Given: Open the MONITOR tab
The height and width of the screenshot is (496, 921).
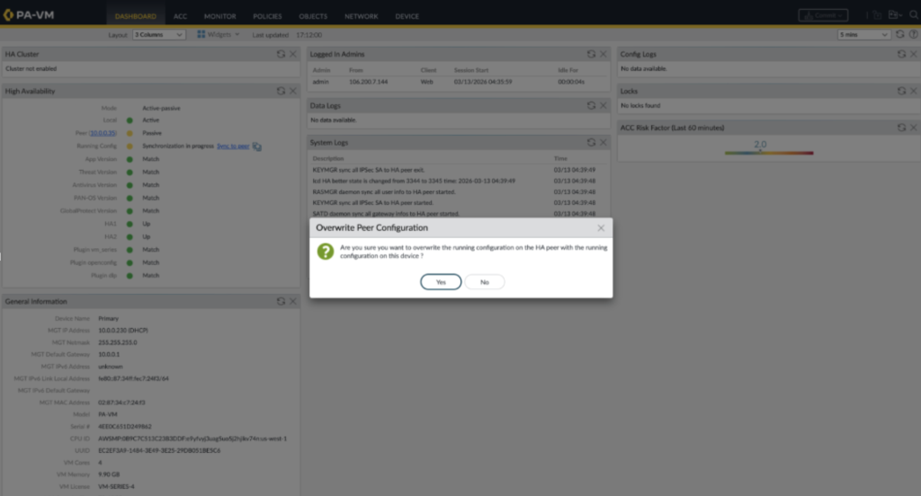Looking at the screenshot, I should pyautogui.click(x=220, y=16).
